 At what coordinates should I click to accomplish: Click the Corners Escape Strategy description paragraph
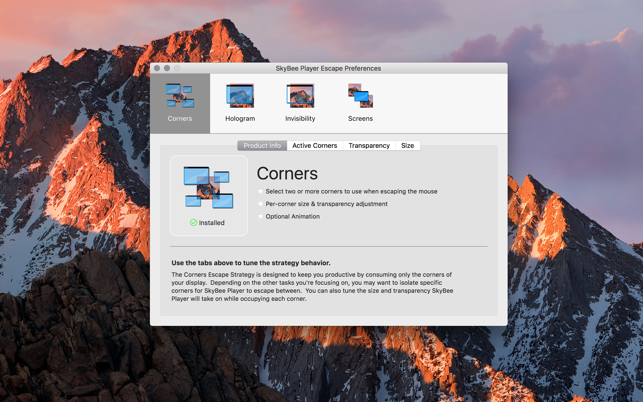point(312,287)
